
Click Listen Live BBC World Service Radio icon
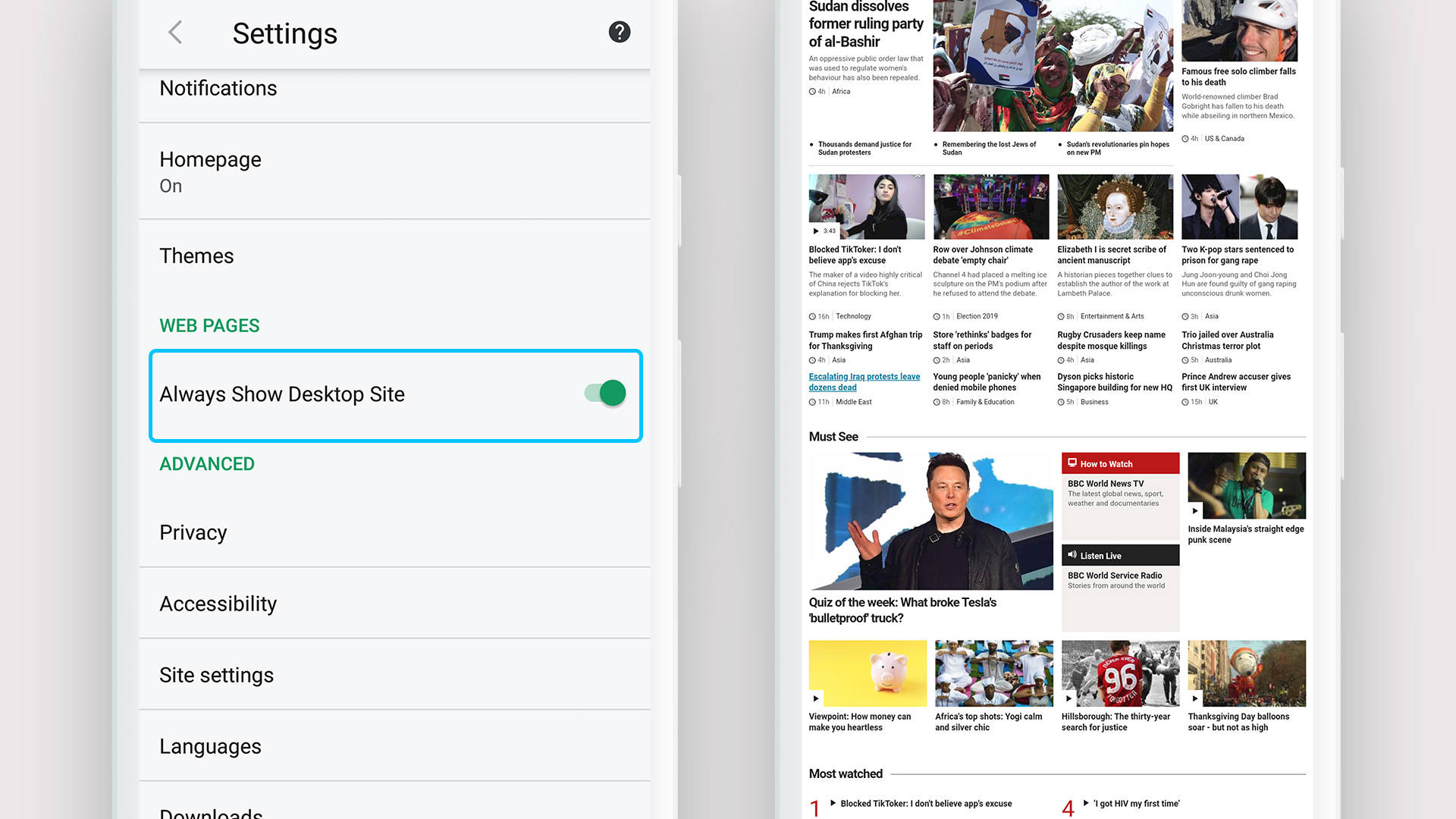click(x=1072, y=554)
